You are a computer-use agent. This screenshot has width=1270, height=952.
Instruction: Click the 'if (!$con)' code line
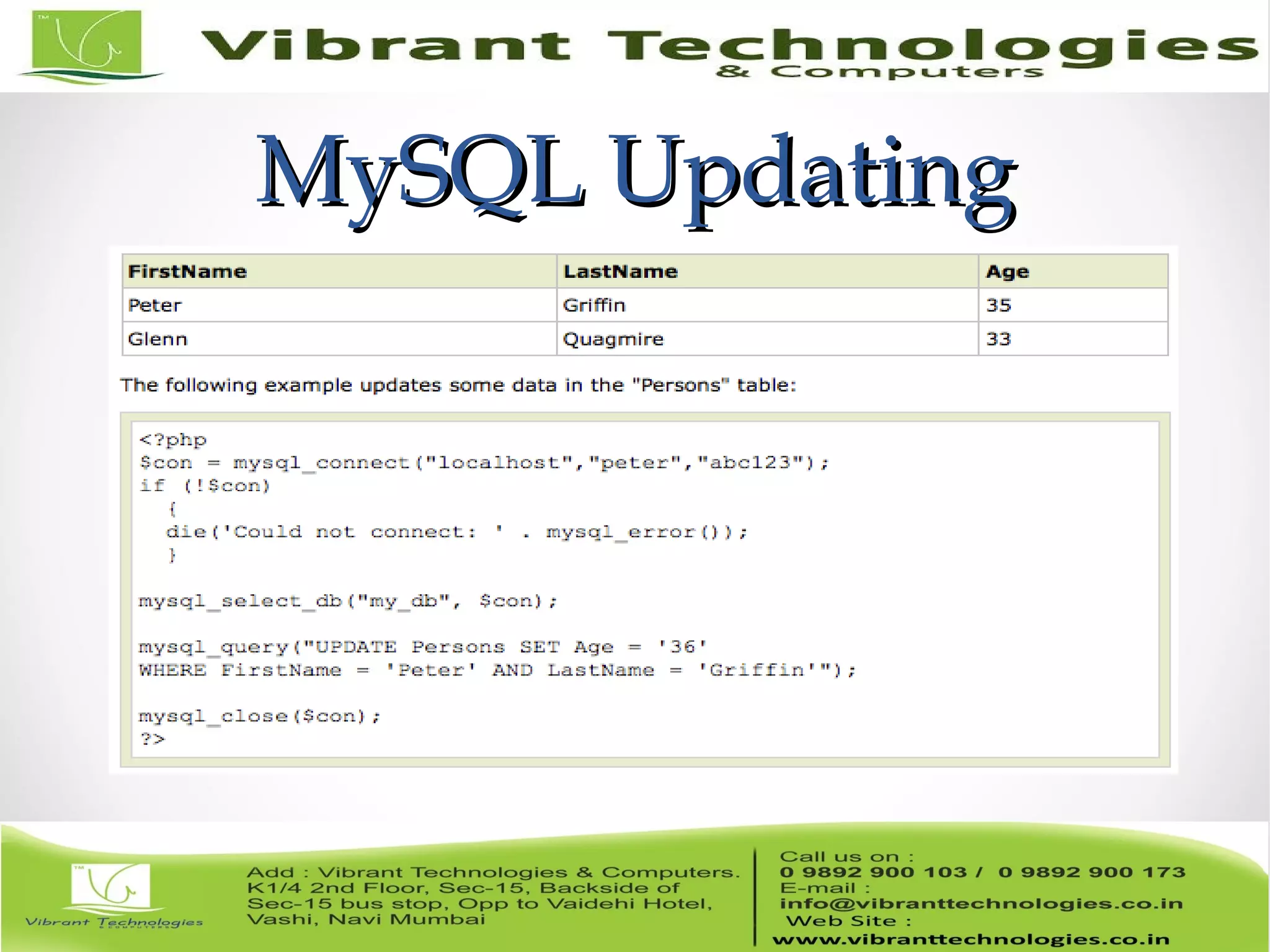(205, 486)
